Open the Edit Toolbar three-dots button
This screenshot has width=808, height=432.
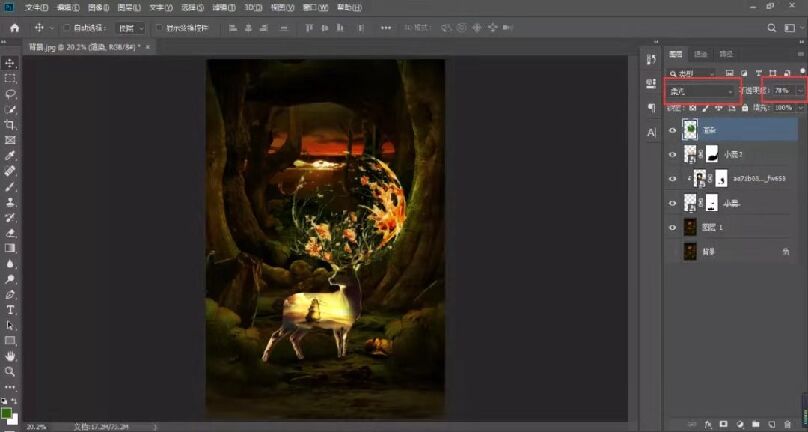(10, 387)
